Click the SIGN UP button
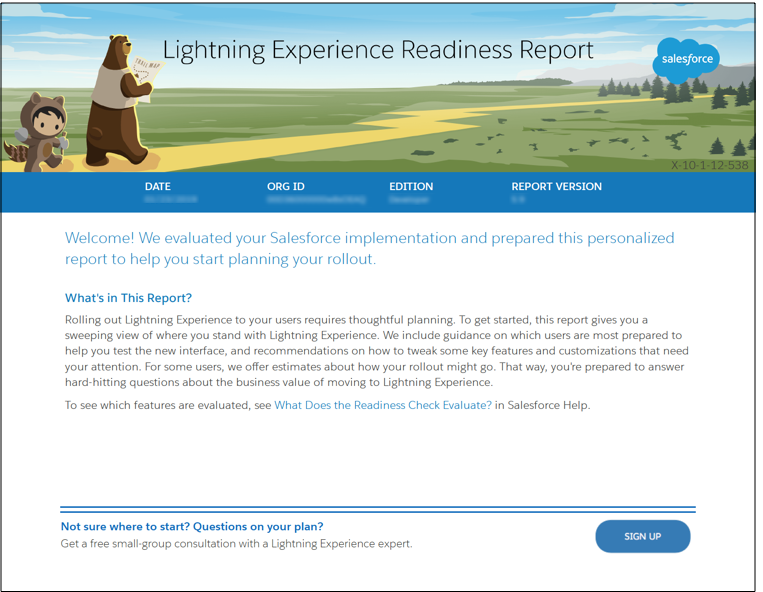Image resolution: width=763 pixels, height=592 pixels. [x=642, y=536]
